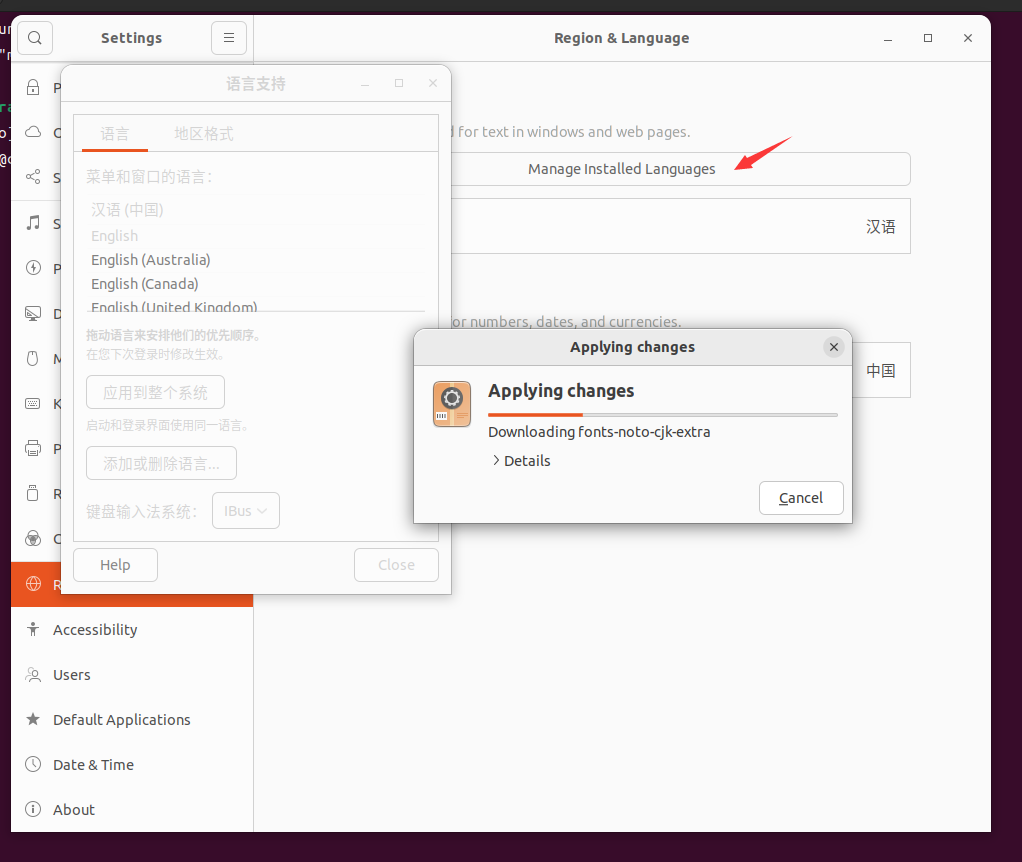Close the Applying changes dialog with X
The image size is (1022, 862).
(833, 347)
